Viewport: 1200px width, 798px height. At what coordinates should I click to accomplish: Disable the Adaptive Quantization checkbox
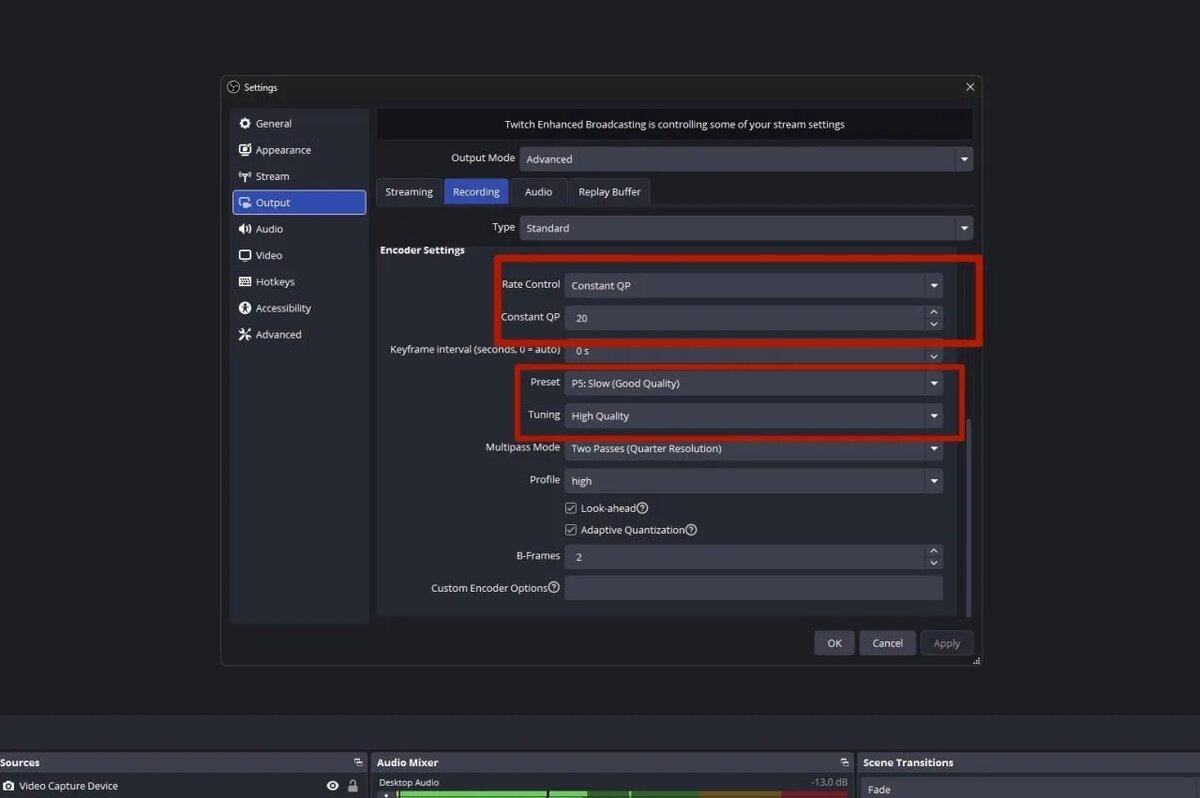click(571, 530)
